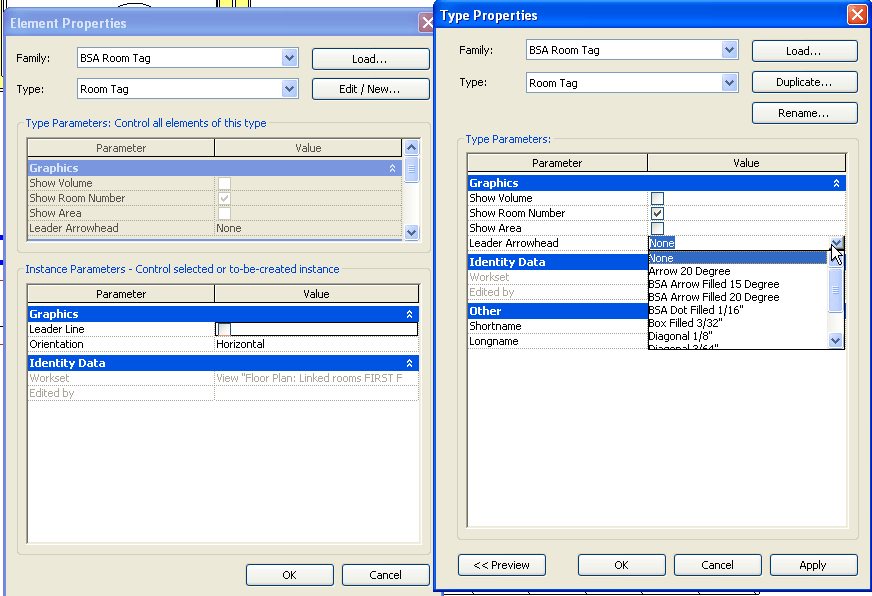Click Value column header in Type Properties
Image resolution: width=872 pixels, height=596 pixels.
pos(746,163)
